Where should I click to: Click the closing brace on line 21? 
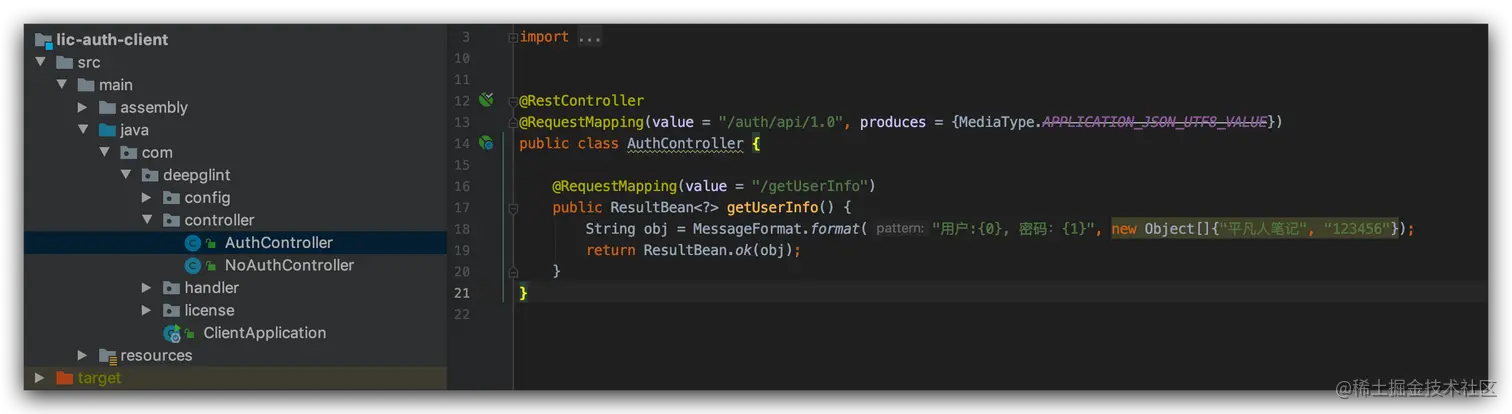tap(523, 293)
